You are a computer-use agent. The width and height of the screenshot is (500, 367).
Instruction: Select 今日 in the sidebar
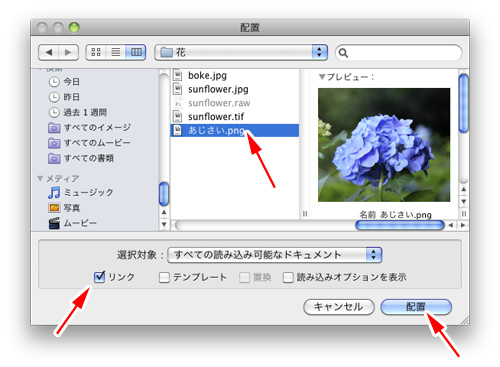tap(72, 82)
